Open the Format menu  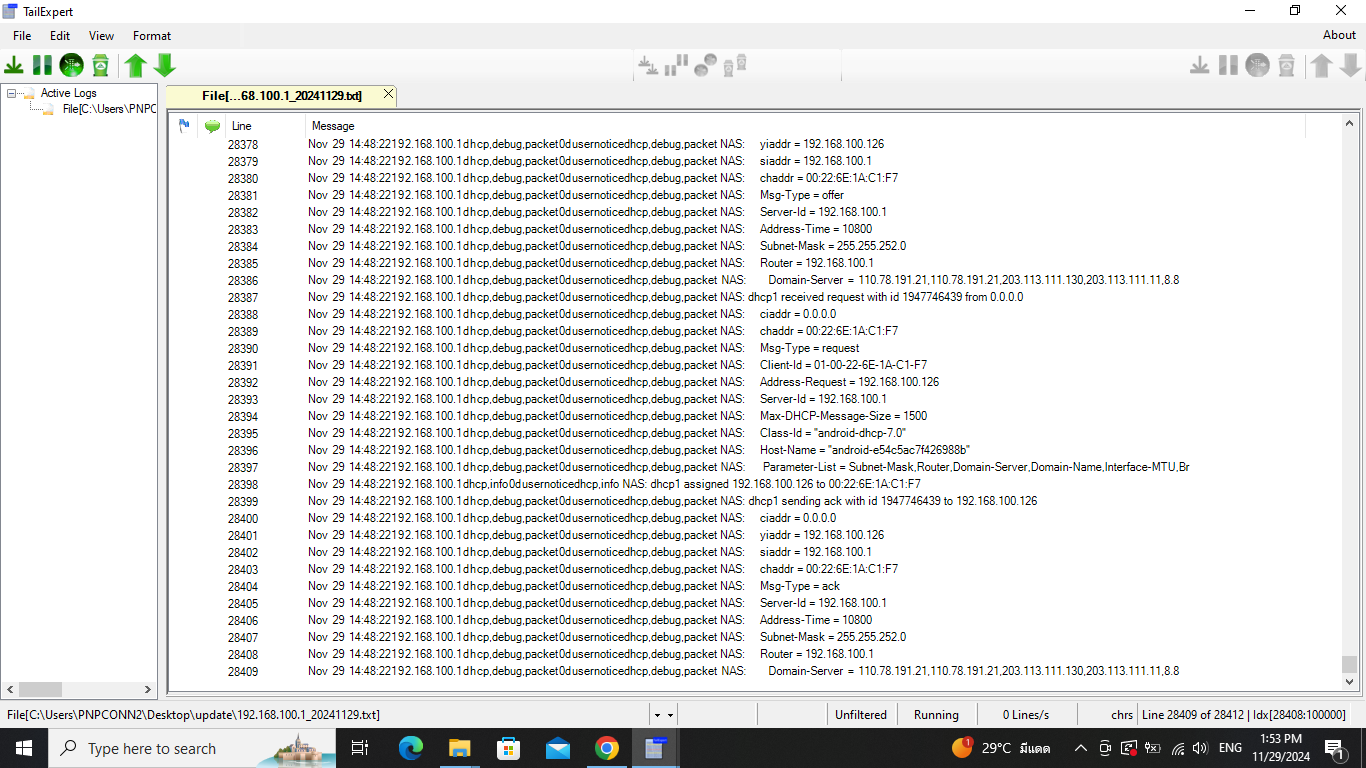152,35
